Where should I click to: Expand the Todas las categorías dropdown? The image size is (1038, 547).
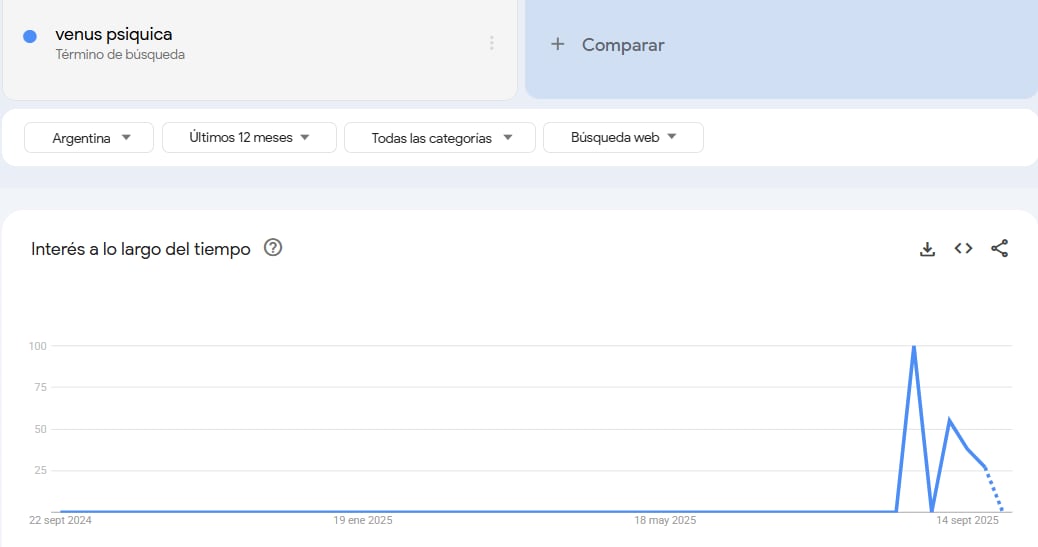(440, 138)
